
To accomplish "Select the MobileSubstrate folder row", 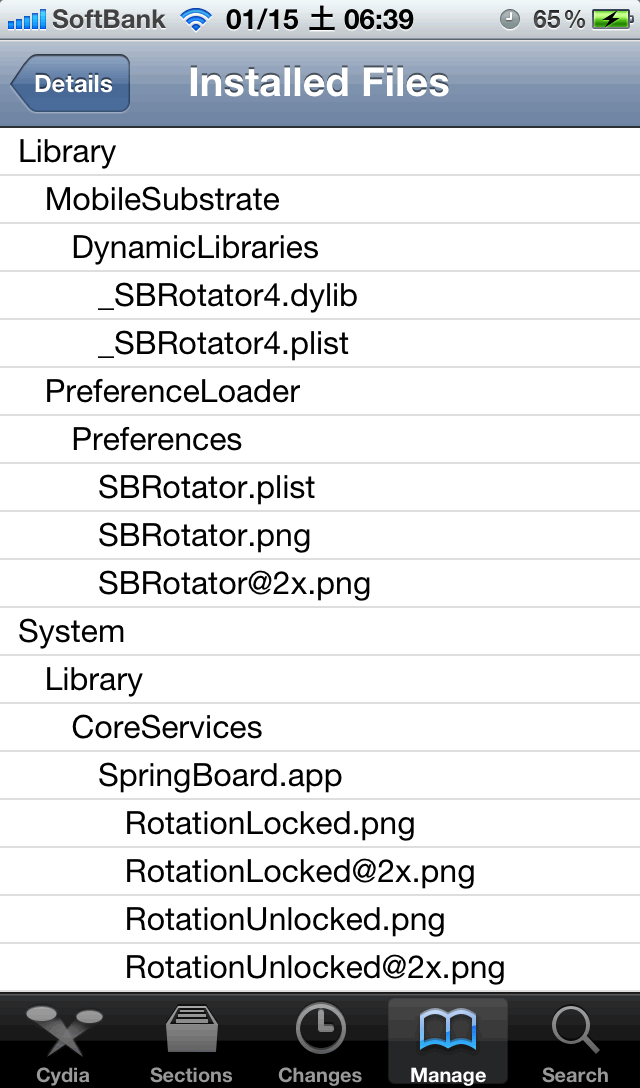I will point(162,200).
